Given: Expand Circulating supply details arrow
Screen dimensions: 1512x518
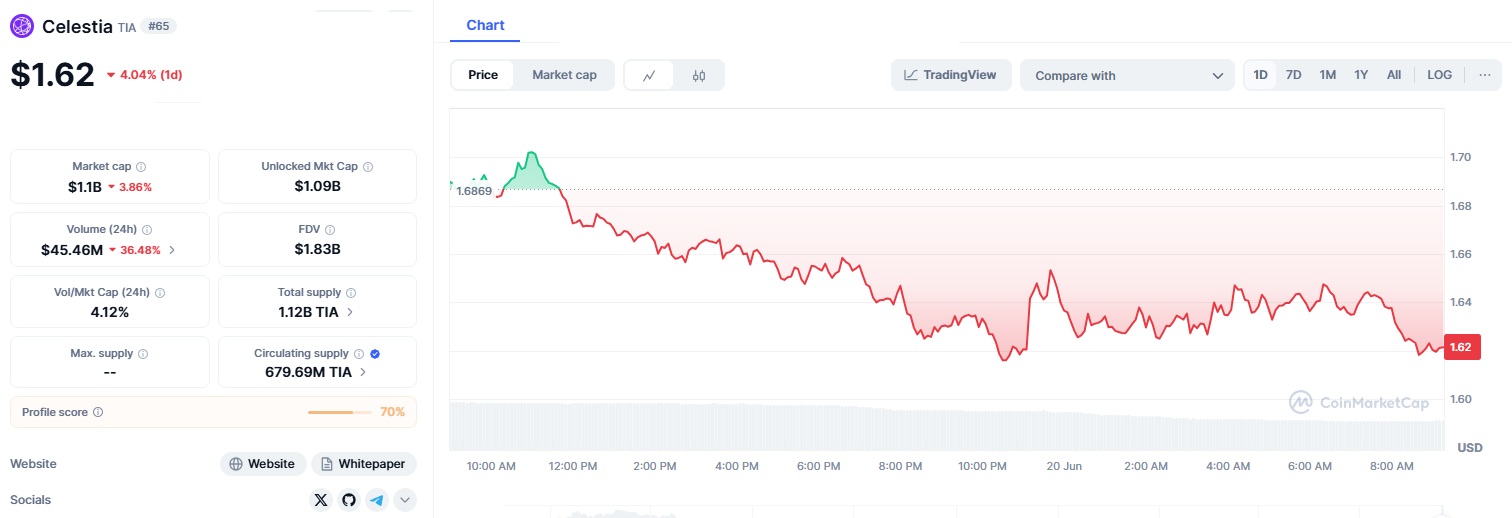Looking at the screenshot, I should [362, 372].
